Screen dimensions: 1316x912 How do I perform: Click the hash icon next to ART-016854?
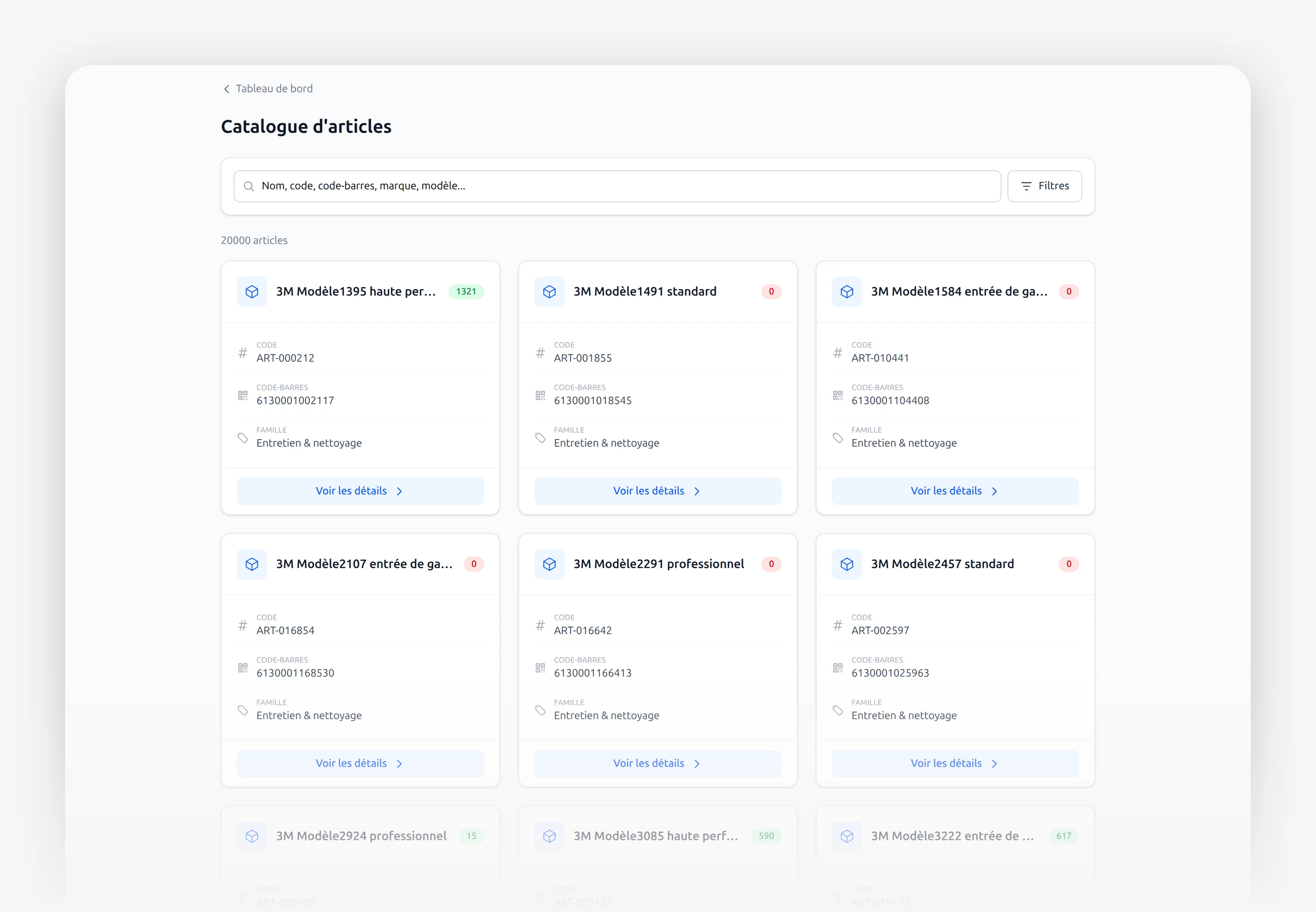point(243,626)
